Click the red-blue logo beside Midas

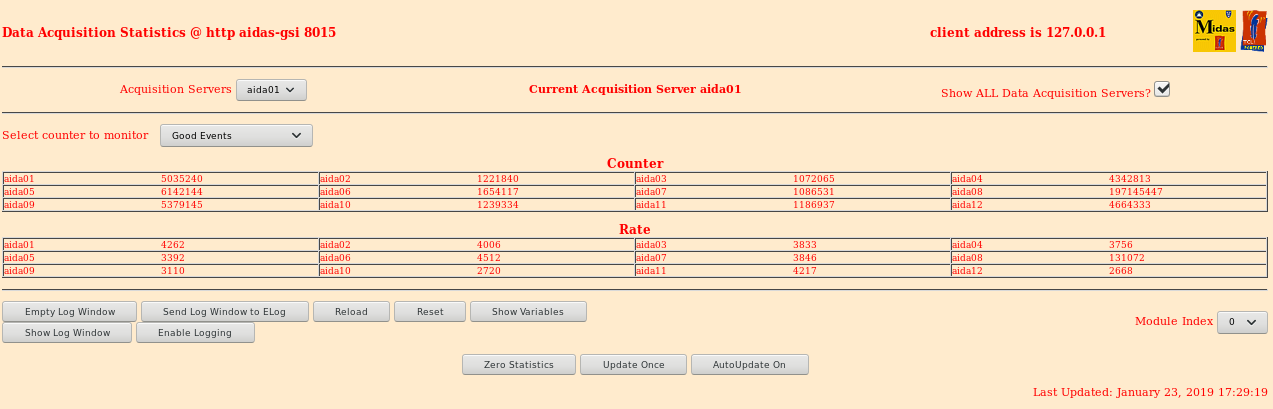click(1254, 31)
